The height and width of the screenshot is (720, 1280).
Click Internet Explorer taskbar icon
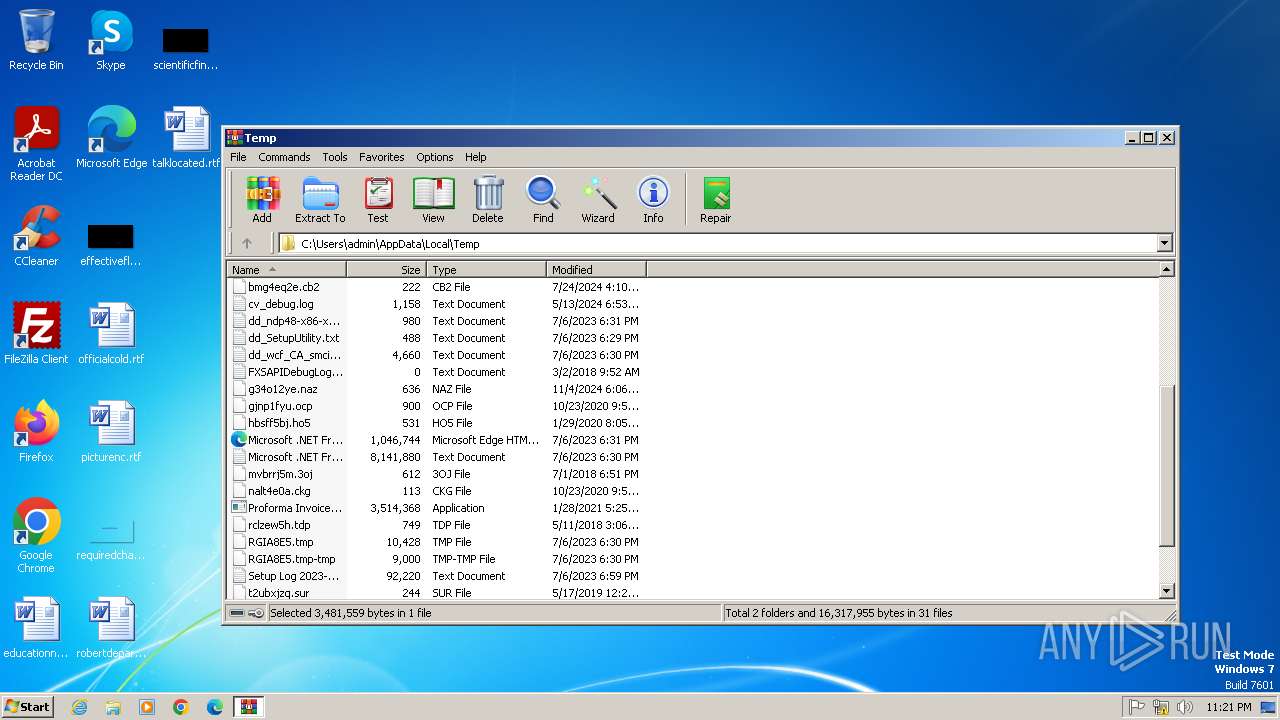click(79, 707)
